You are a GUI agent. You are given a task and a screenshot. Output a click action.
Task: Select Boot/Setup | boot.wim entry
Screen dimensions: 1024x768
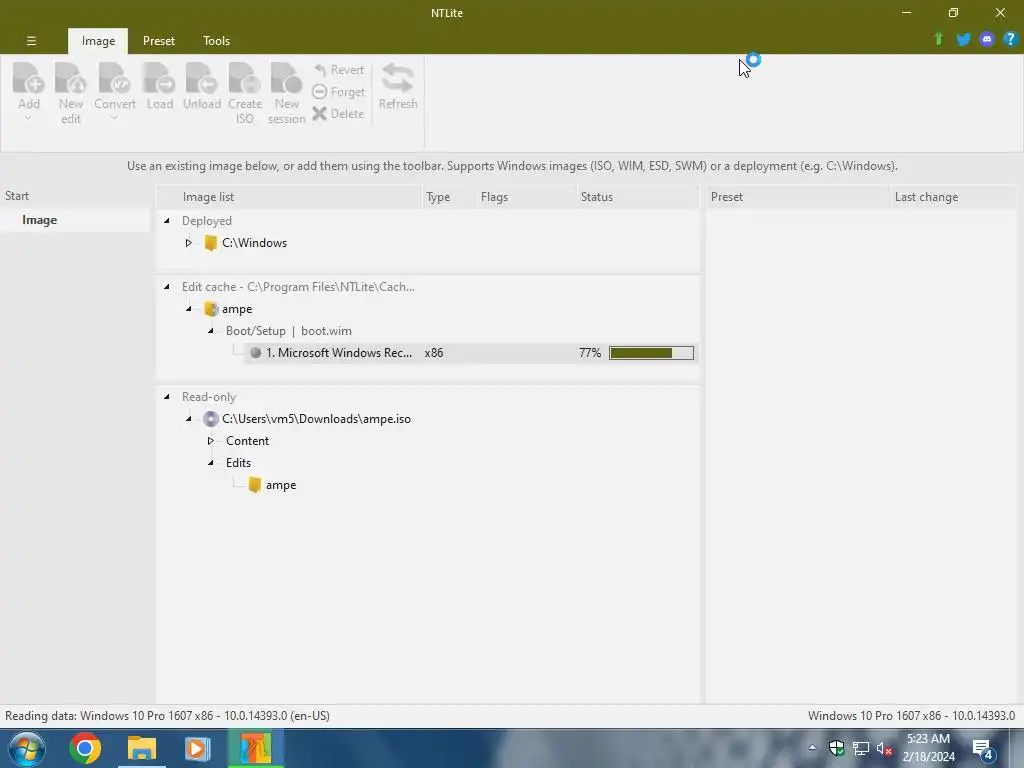coord(289,331)
